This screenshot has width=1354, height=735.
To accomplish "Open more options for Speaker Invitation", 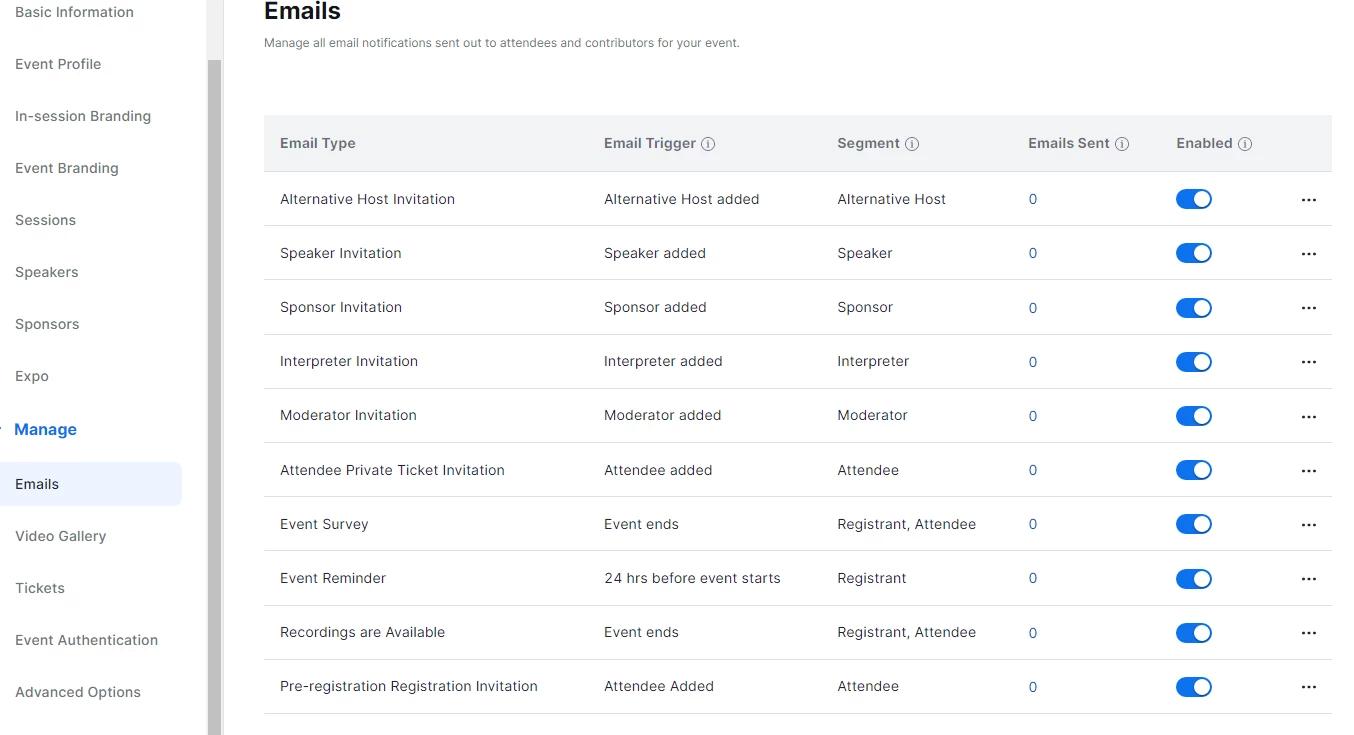I will [x=1309, y=254].
